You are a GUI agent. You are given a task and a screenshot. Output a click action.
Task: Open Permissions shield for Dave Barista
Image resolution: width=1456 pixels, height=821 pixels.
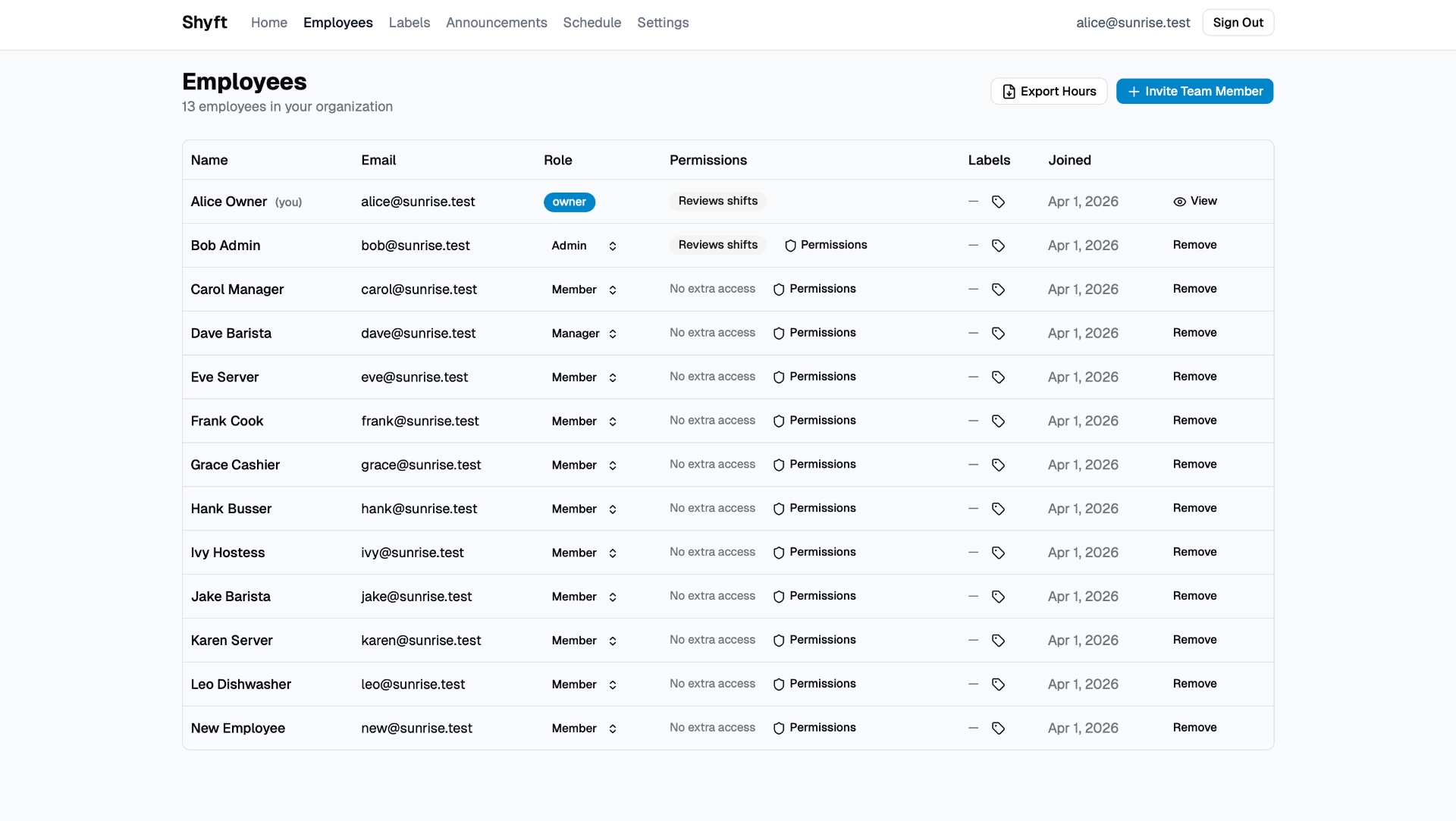pyautogui.click(x=814, y=333)
